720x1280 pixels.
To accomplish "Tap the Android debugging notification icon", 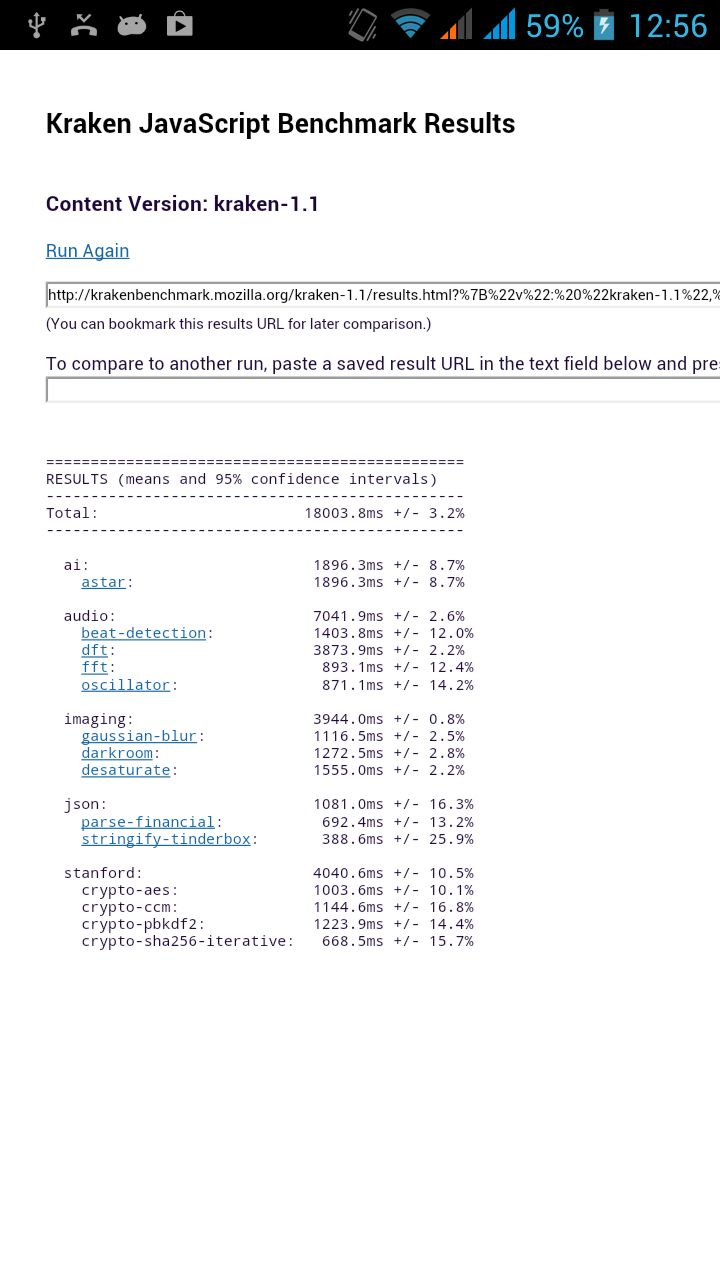I will 132,25.
